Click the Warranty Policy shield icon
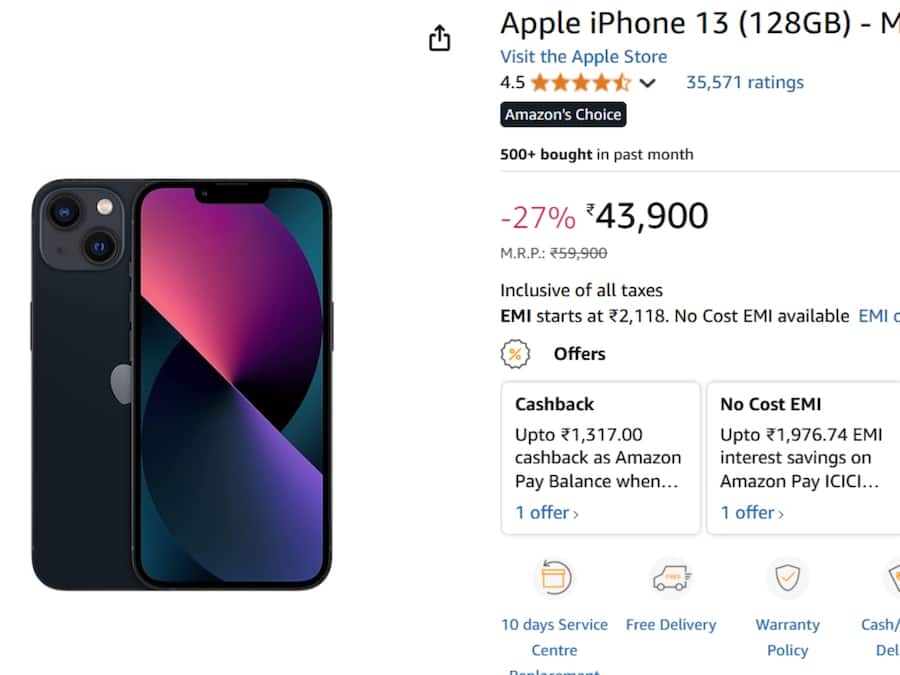The height and width of the screenshot is (675, 900). (x=788, y=578)
